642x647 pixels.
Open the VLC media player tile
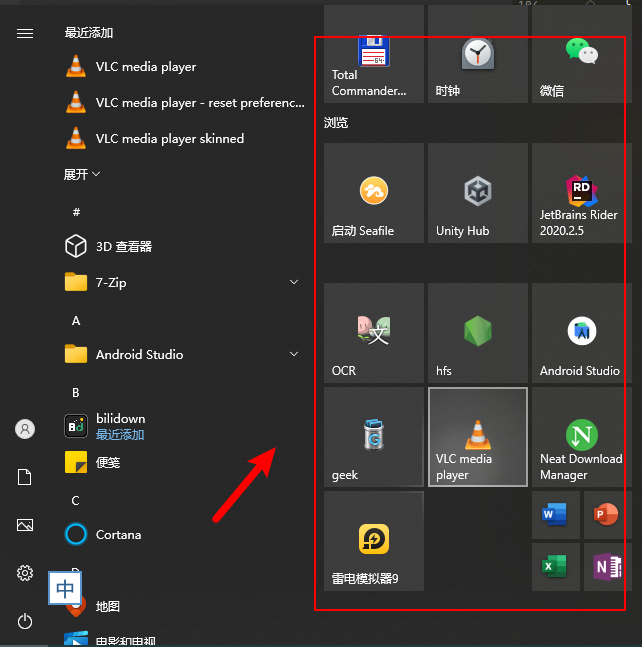(478, 437)
